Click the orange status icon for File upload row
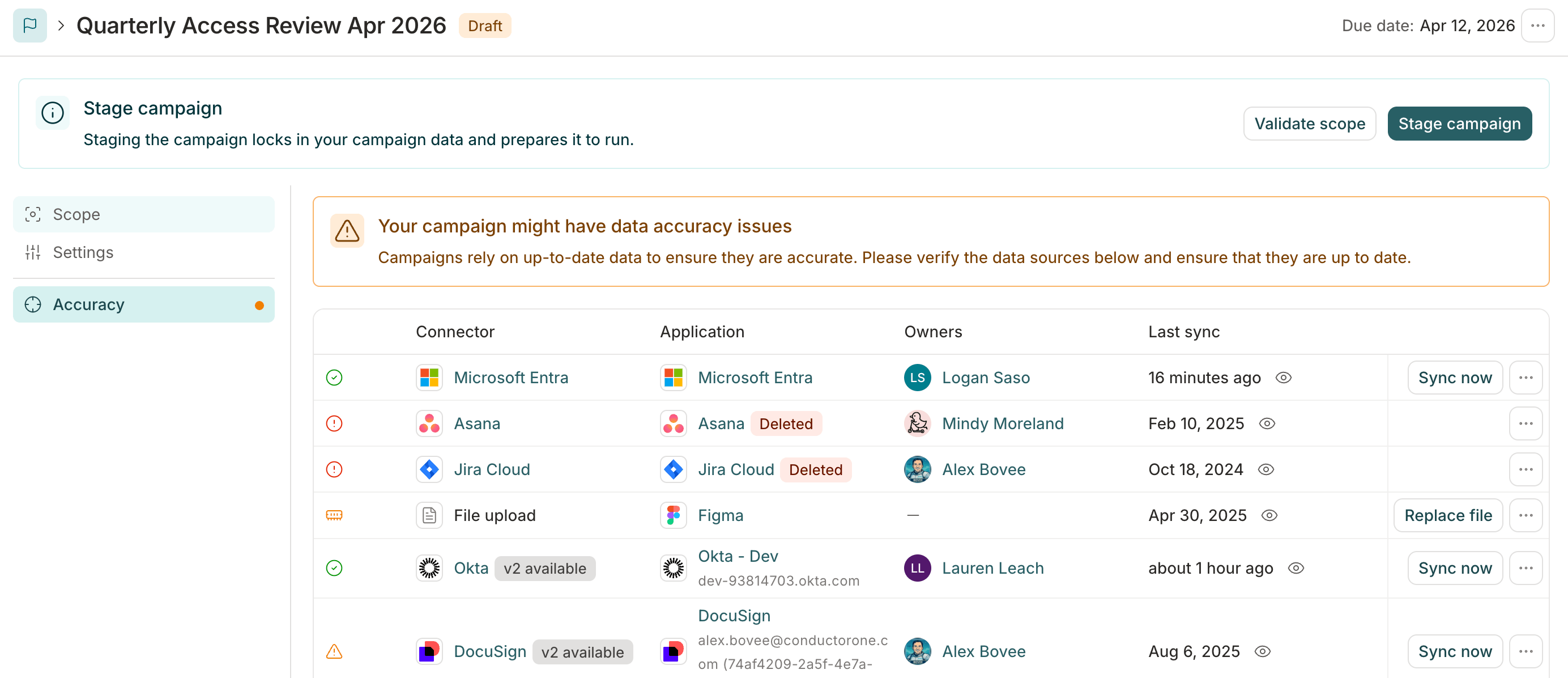 click(x=334, y=515)
